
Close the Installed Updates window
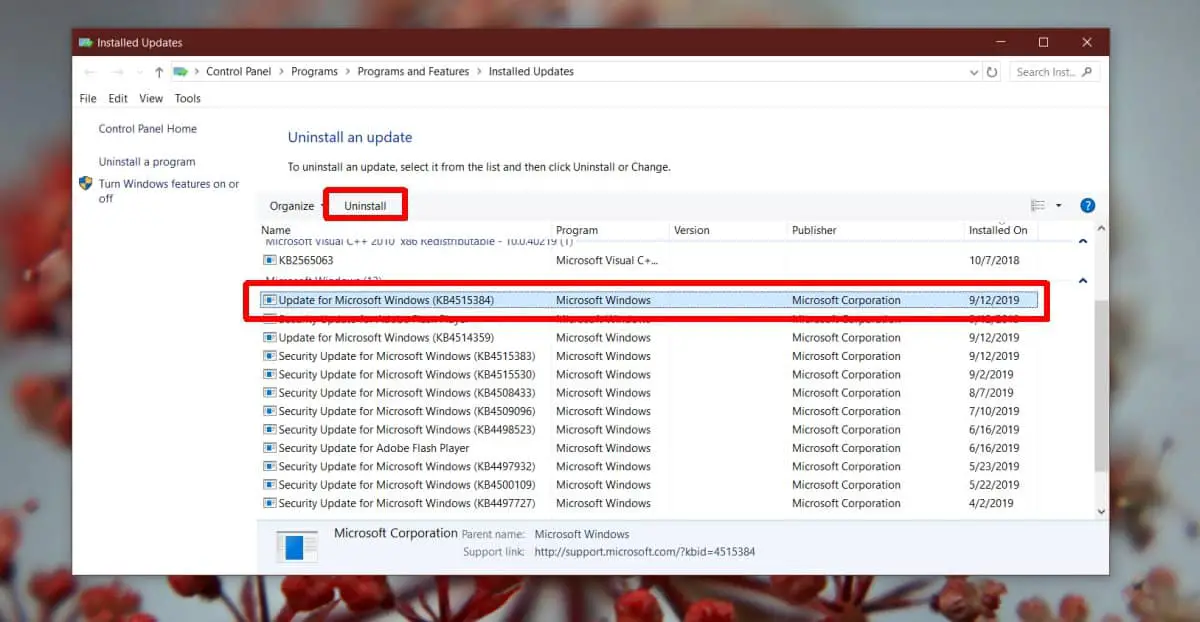(x=1087, y=42)
